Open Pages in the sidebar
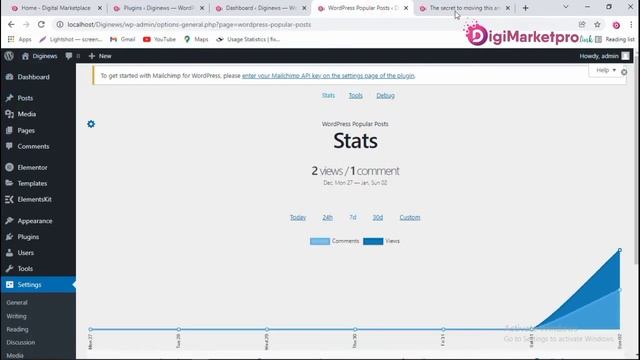 [x=26, y=130]
